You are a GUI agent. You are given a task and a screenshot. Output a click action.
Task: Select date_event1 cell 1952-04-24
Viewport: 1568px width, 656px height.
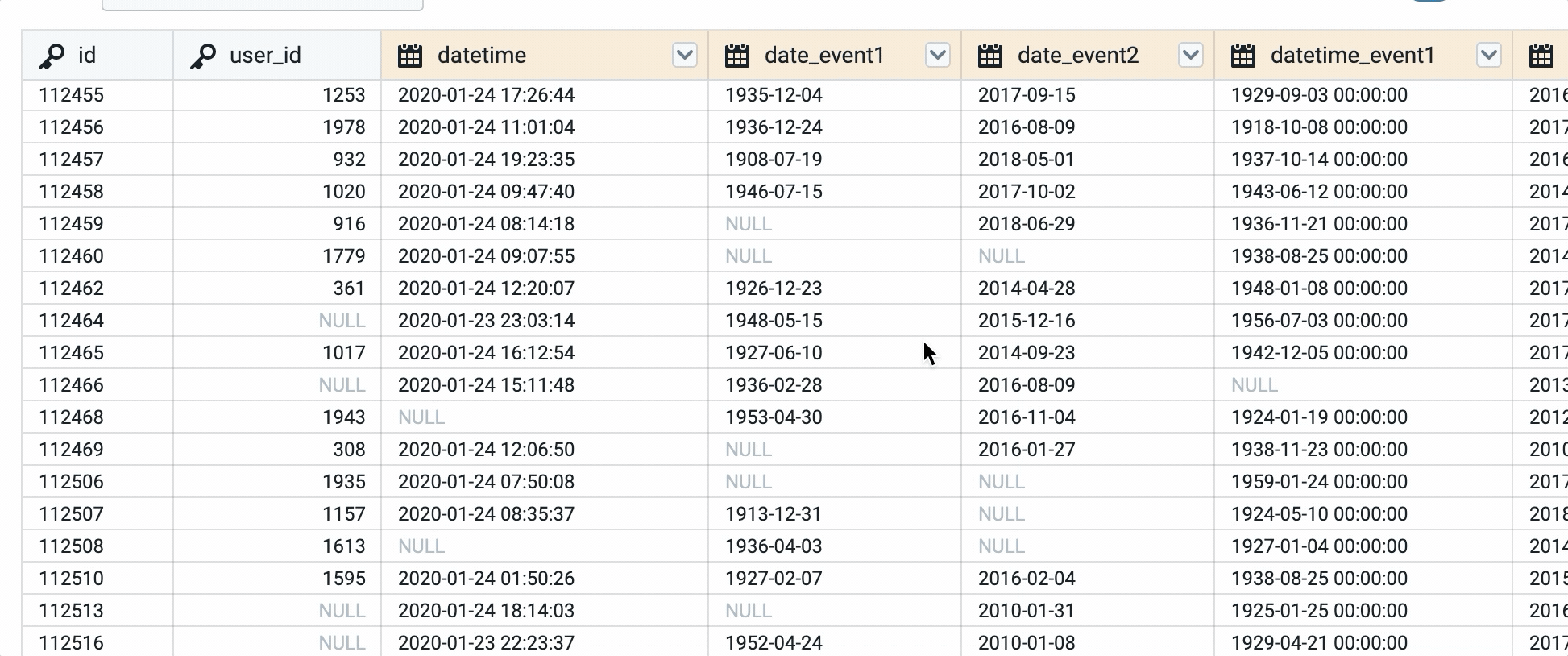(835, 643)
